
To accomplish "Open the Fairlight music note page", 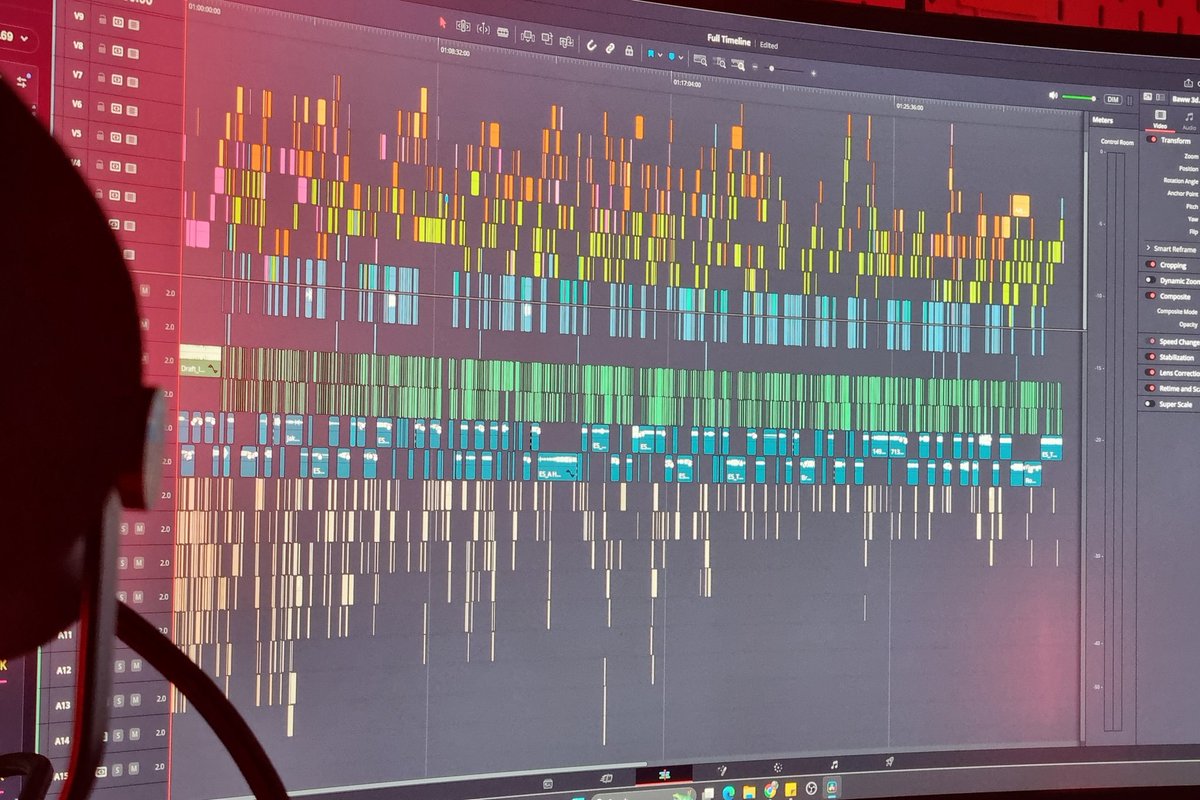I will pos(834,764).
